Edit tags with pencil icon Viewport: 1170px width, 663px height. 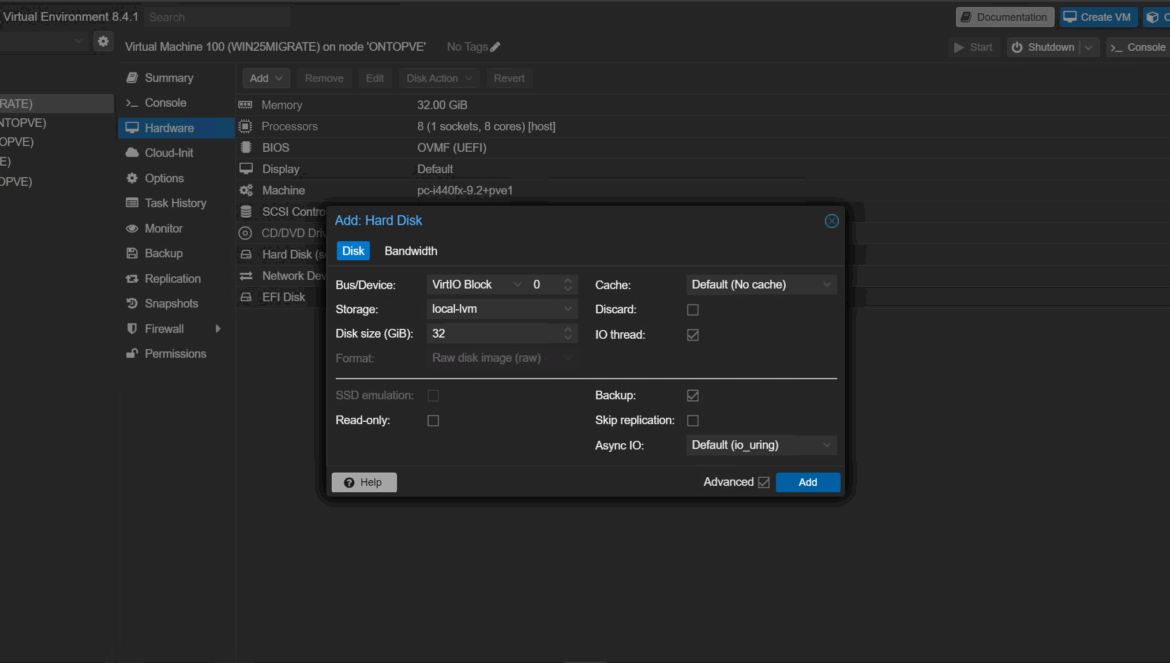click(495, 47)
